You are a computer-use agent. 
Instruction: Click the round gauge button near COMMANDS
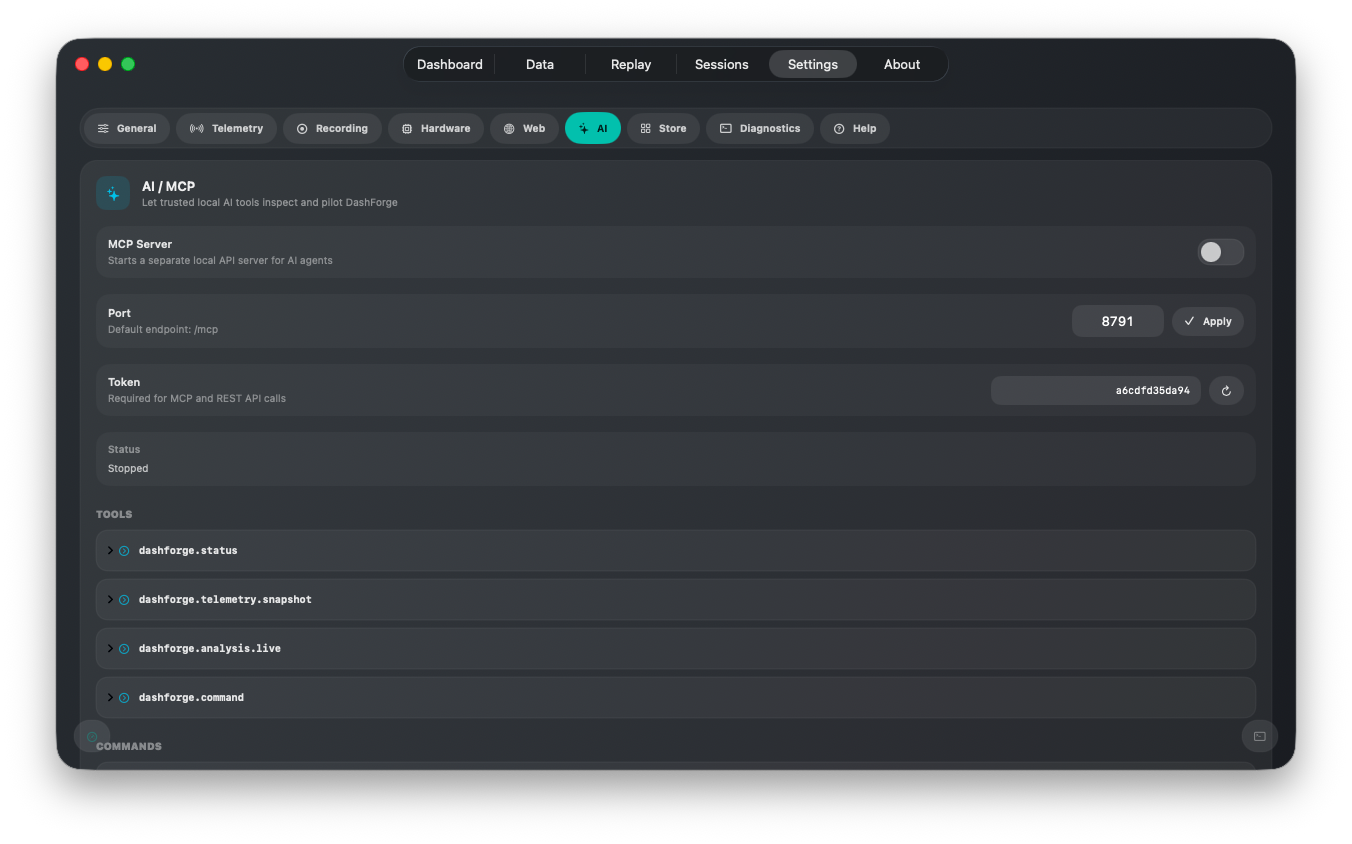click(x=92, y=736)
